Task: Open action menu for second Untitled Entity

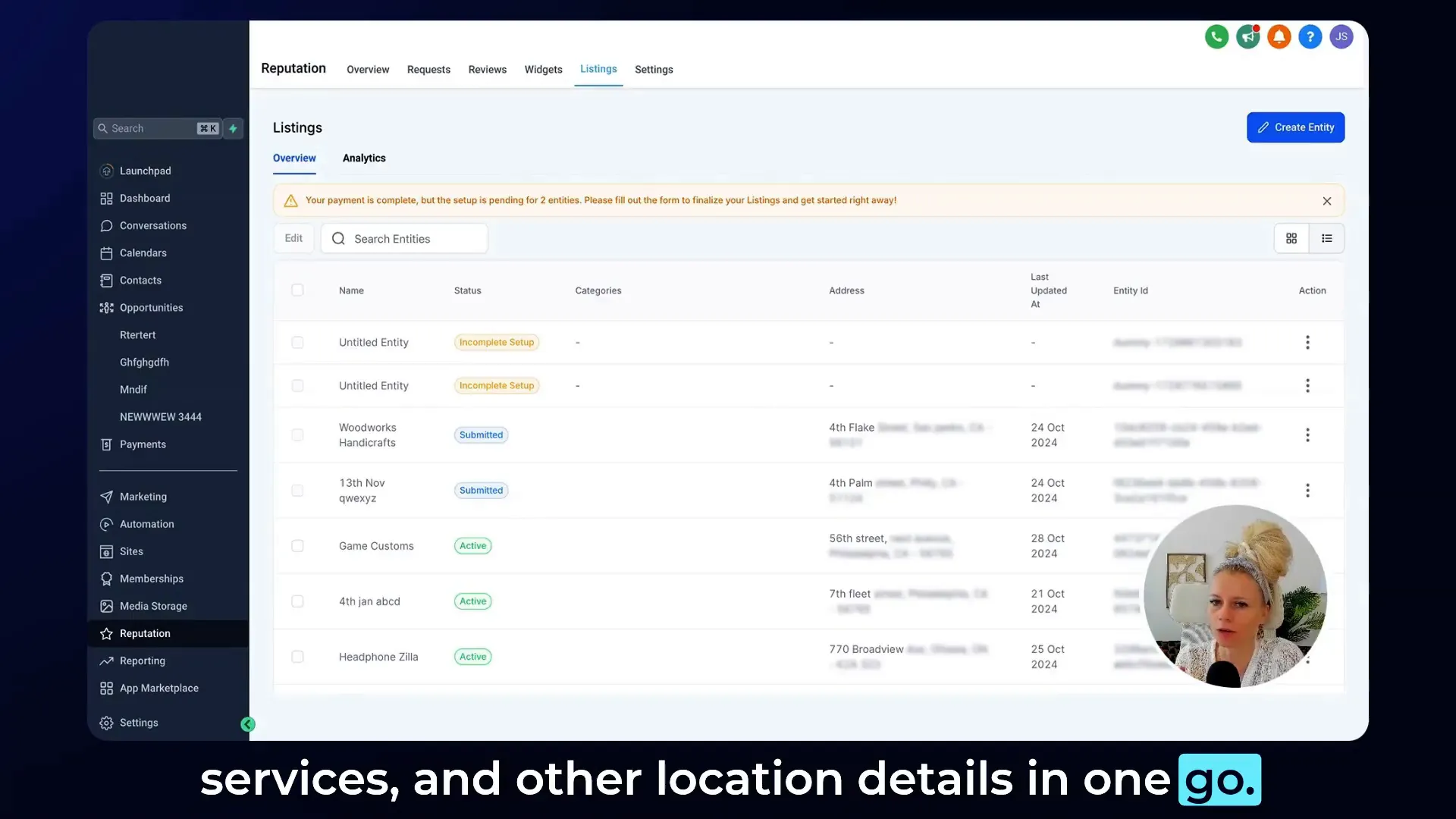Action: [1307, 386]
